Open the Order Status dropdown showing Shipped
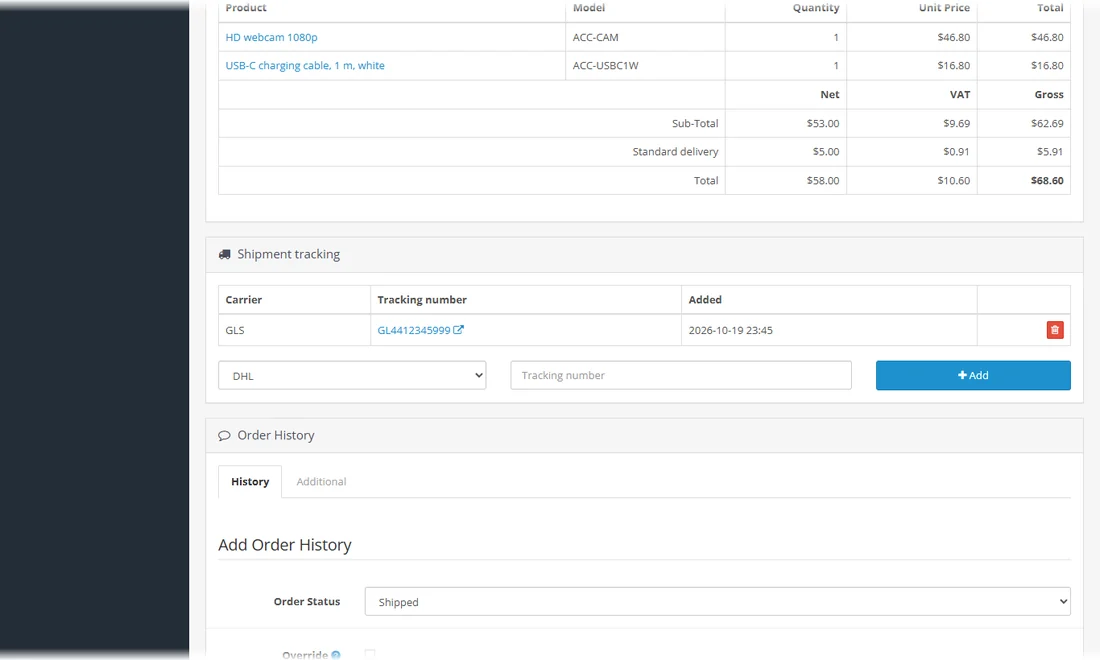The width and height of the screenshot is (1100, 660). click(x=717, y=602)
